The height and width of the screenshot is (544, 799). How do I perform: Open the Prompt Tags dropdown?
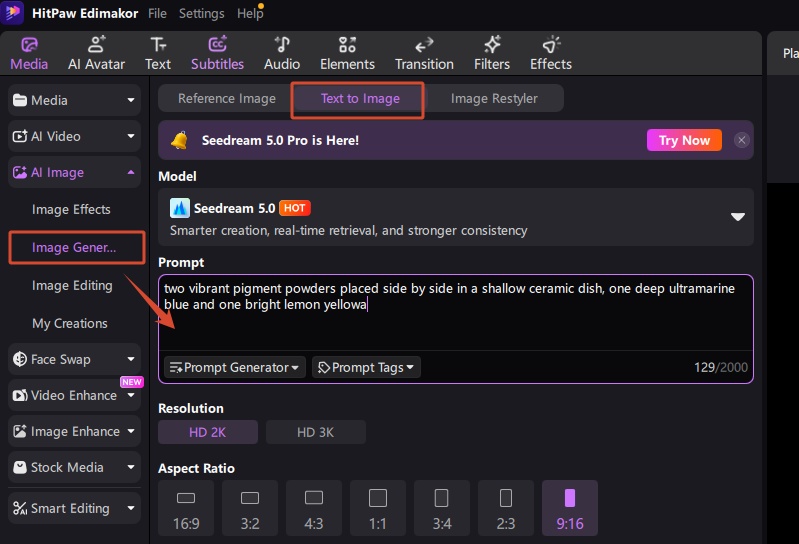(x=366, y=367)
